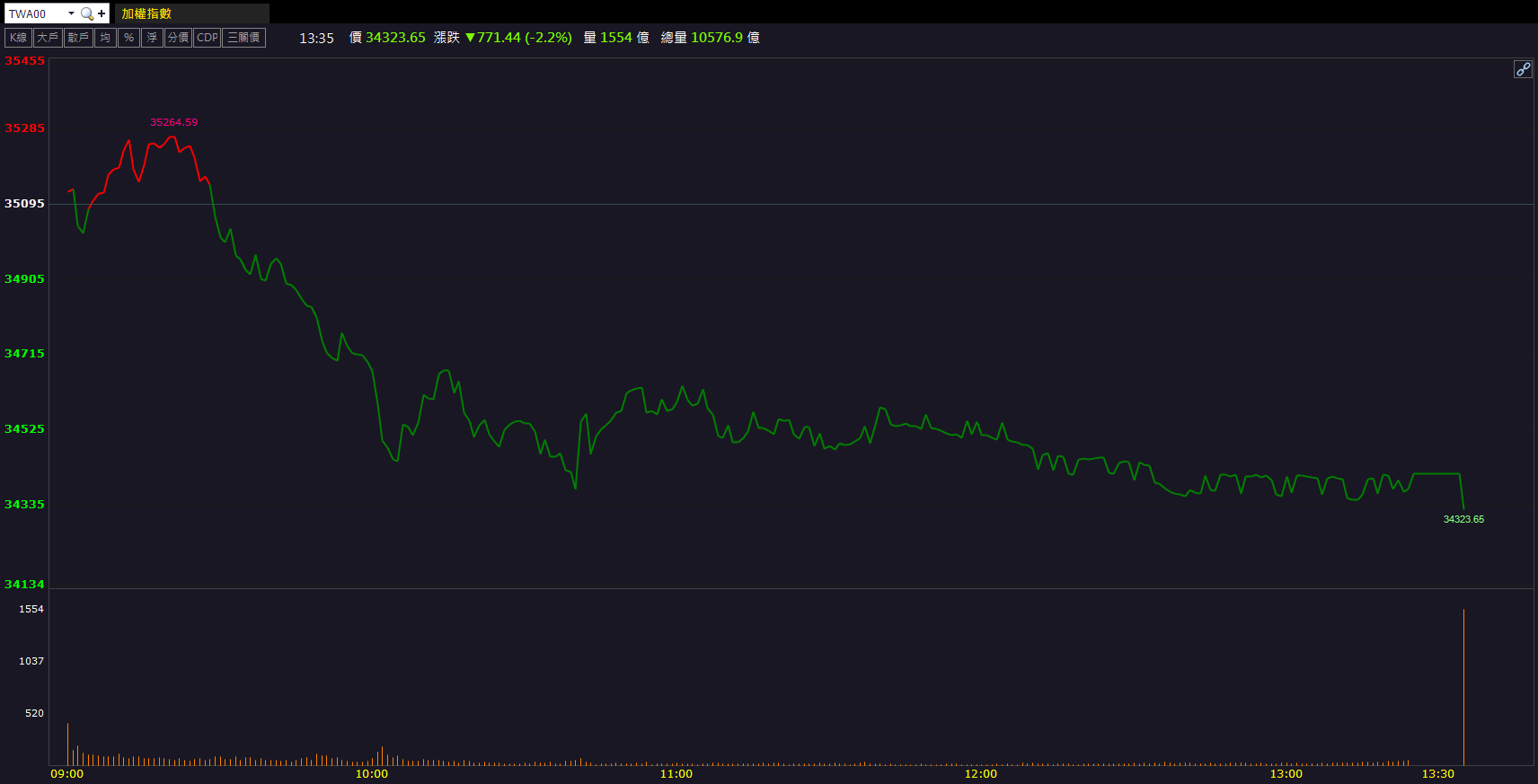Open the symbol dropdown arrow next to TWA00

(72, 13)
